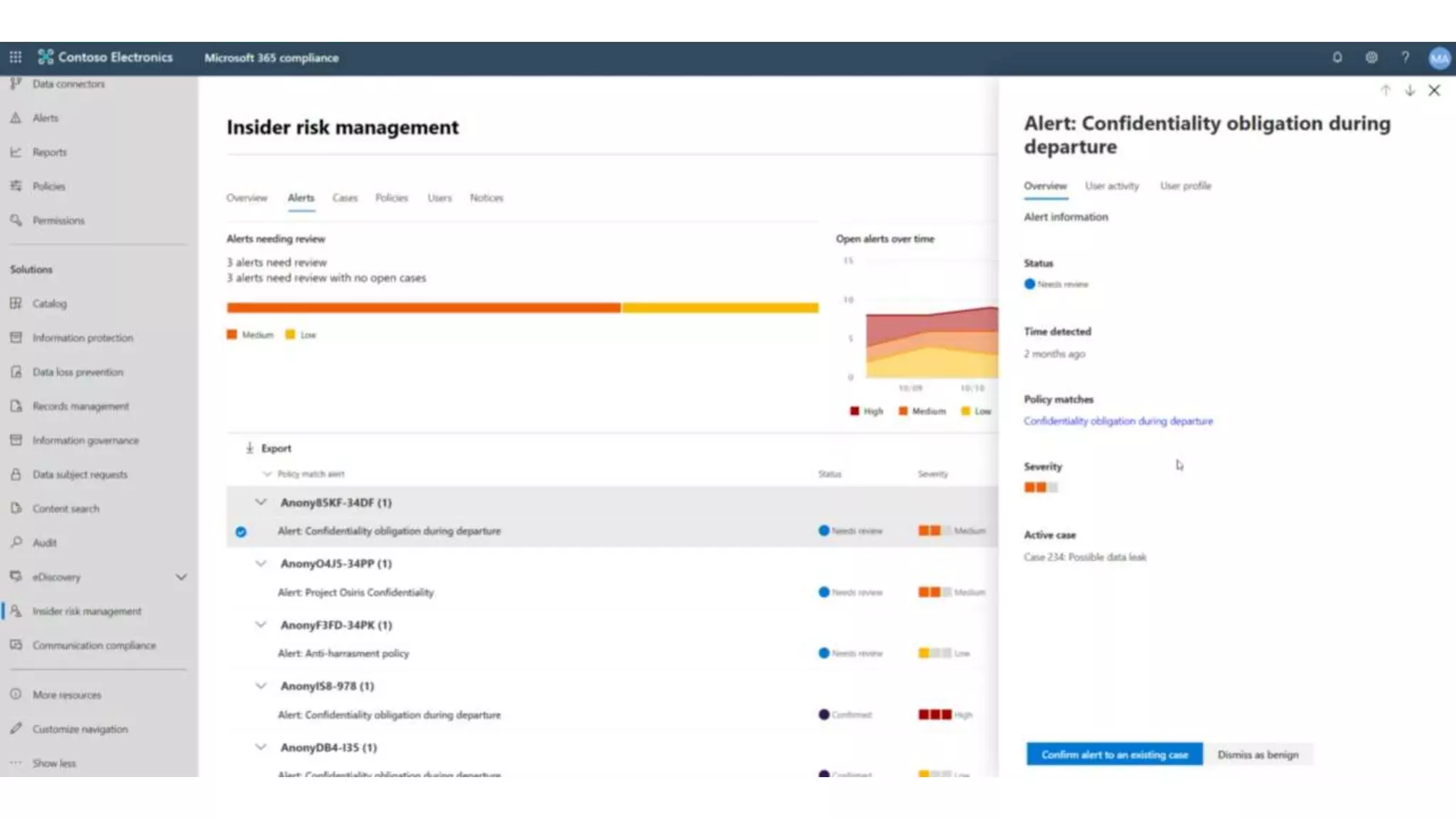
Task: Click Dismiss as benign button
Action: 1258,754
